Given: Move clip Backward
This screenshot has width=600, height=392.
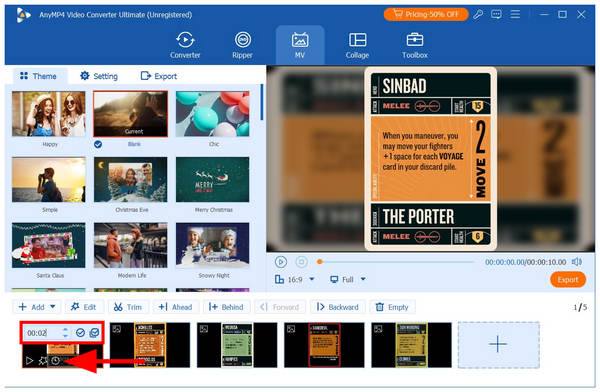Looking at the screenshot, I should pyautogui.click(x=338, y=307).
